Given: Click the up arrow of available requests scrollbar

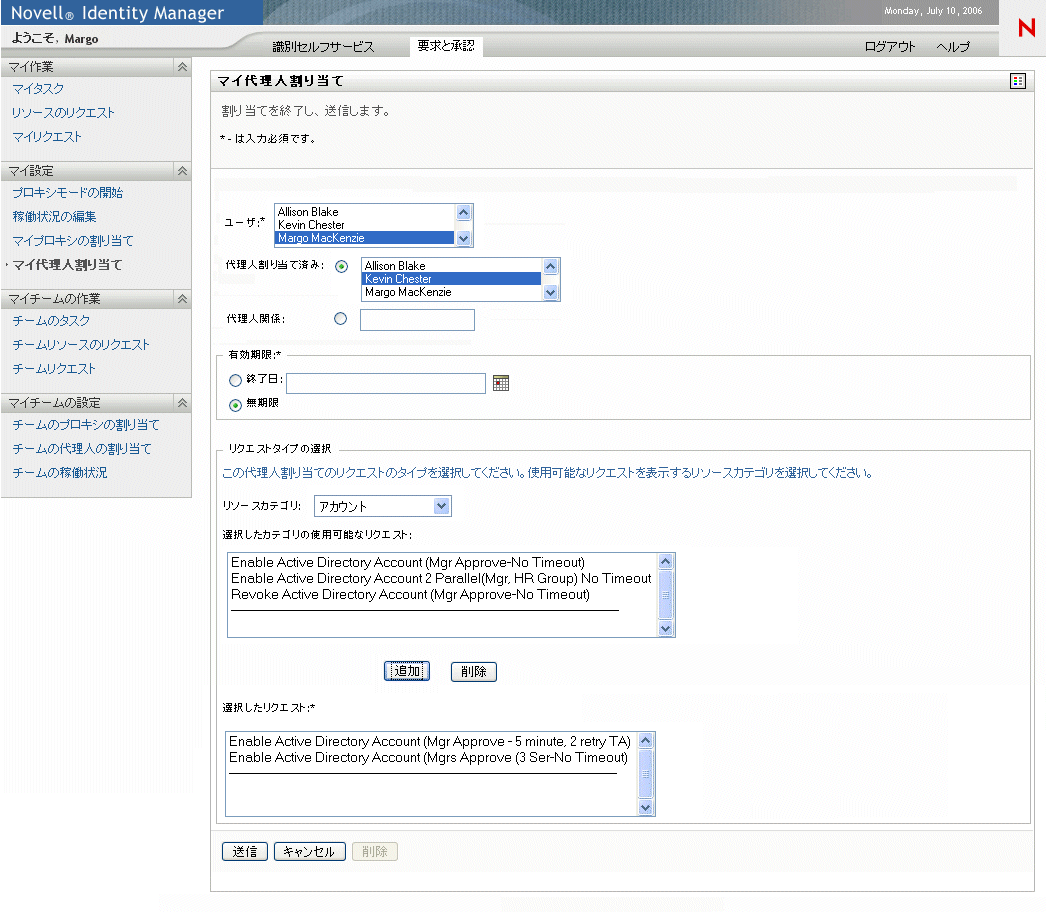Looking at the screenshot, I should (x=665, y=562).
